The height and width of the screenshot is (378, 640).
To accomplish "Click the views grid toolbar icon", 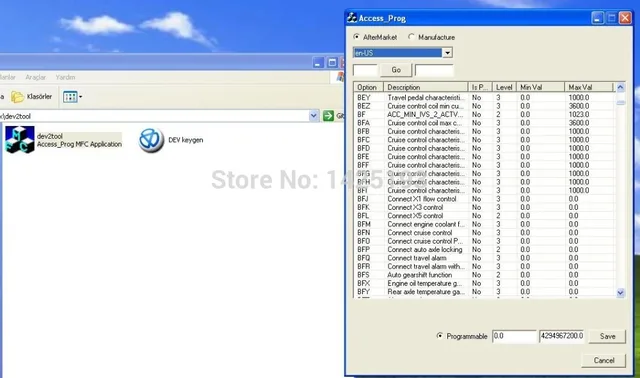I will [x=70, y=97].
